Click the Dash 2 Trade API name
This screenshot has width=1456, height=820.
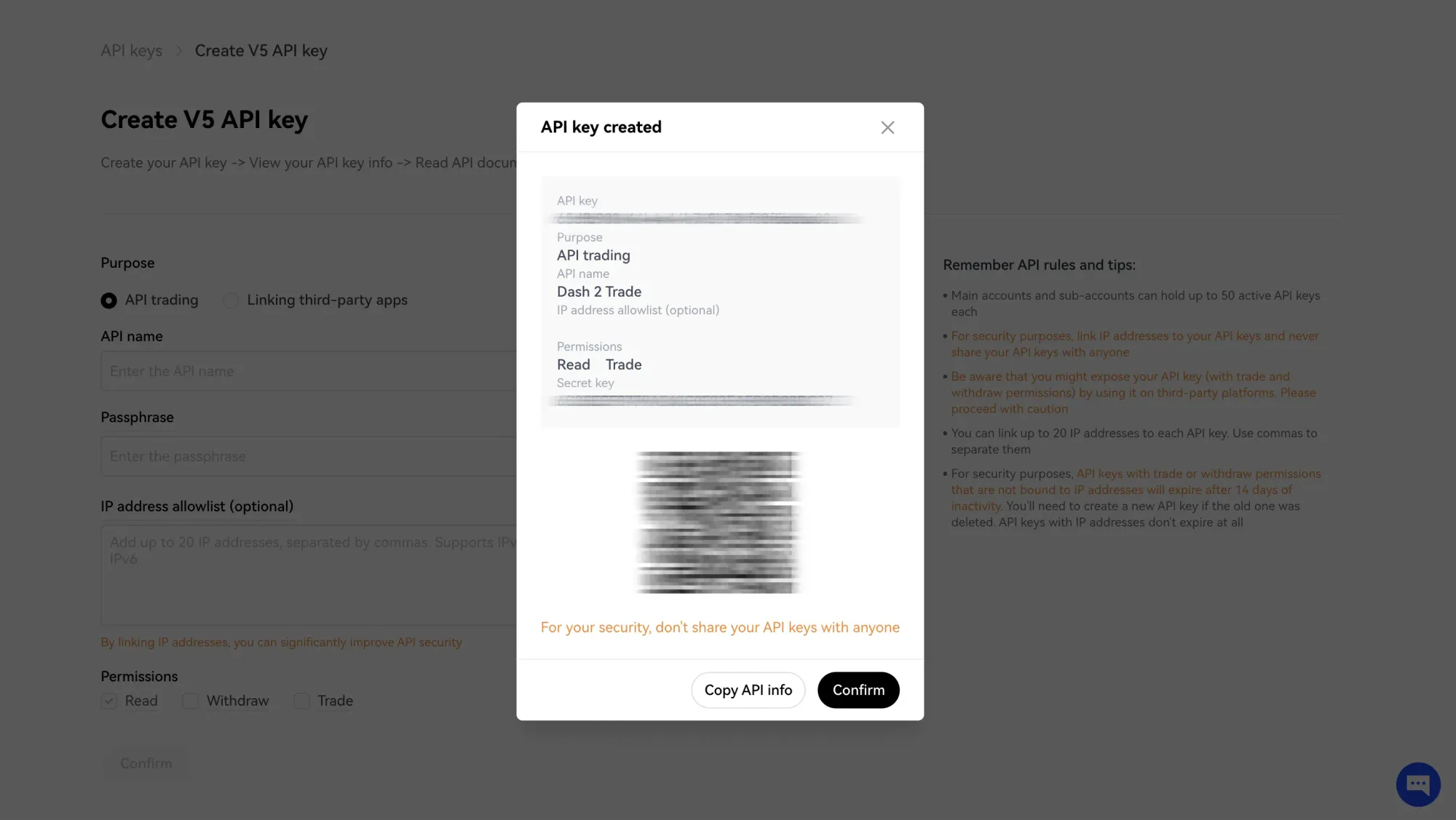pos(599,292)
